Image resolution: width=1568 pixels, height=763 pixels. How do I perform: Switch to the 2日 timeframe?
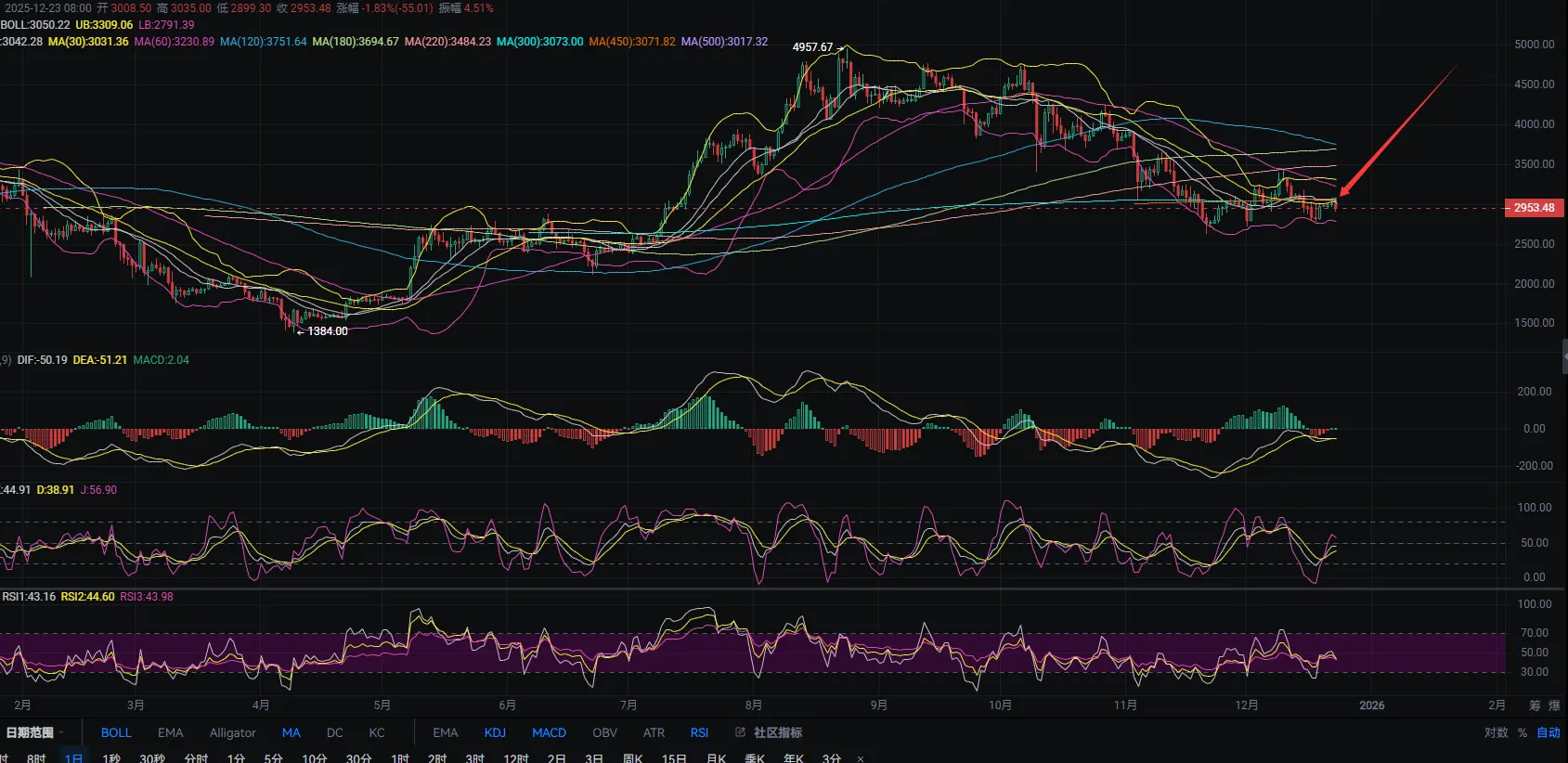coord(557,757)
